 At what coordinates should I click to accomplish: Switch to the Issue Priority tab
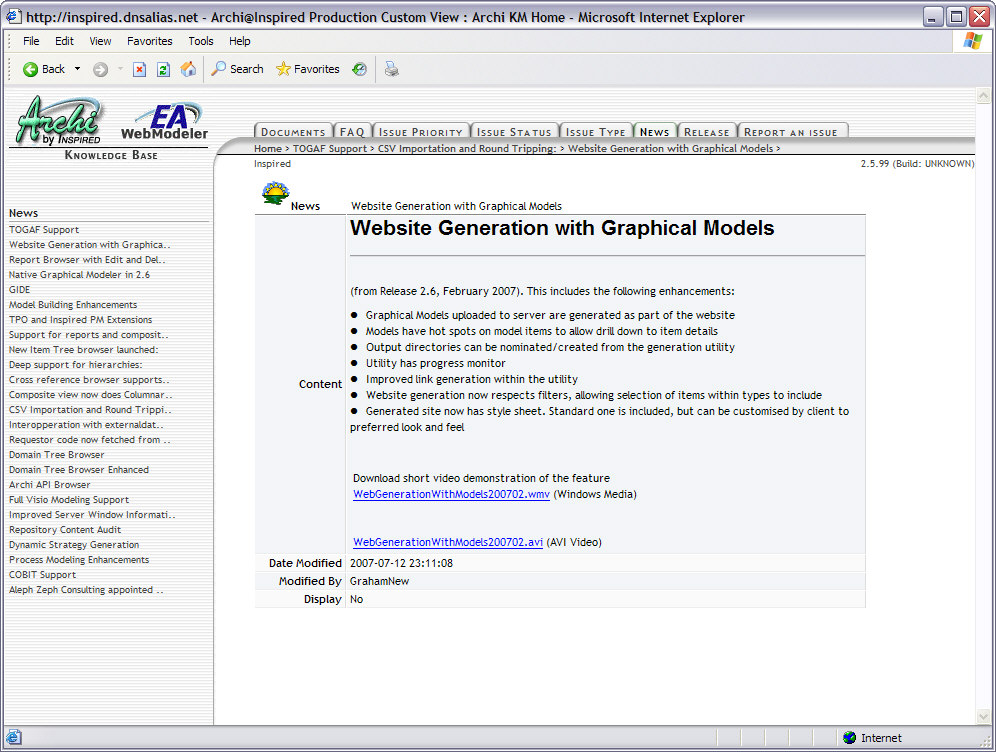[421, 130]
